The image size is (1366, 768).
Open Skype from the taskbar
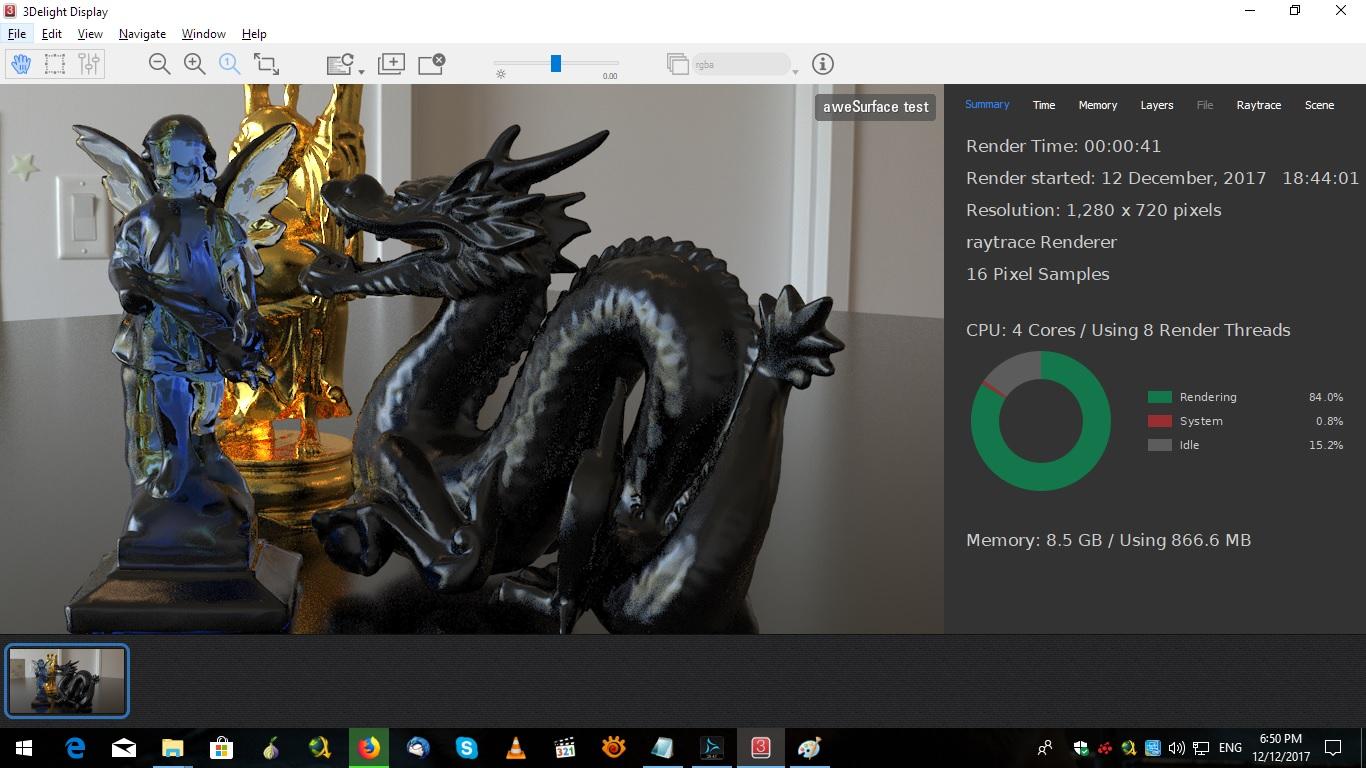tap(466, 747)
